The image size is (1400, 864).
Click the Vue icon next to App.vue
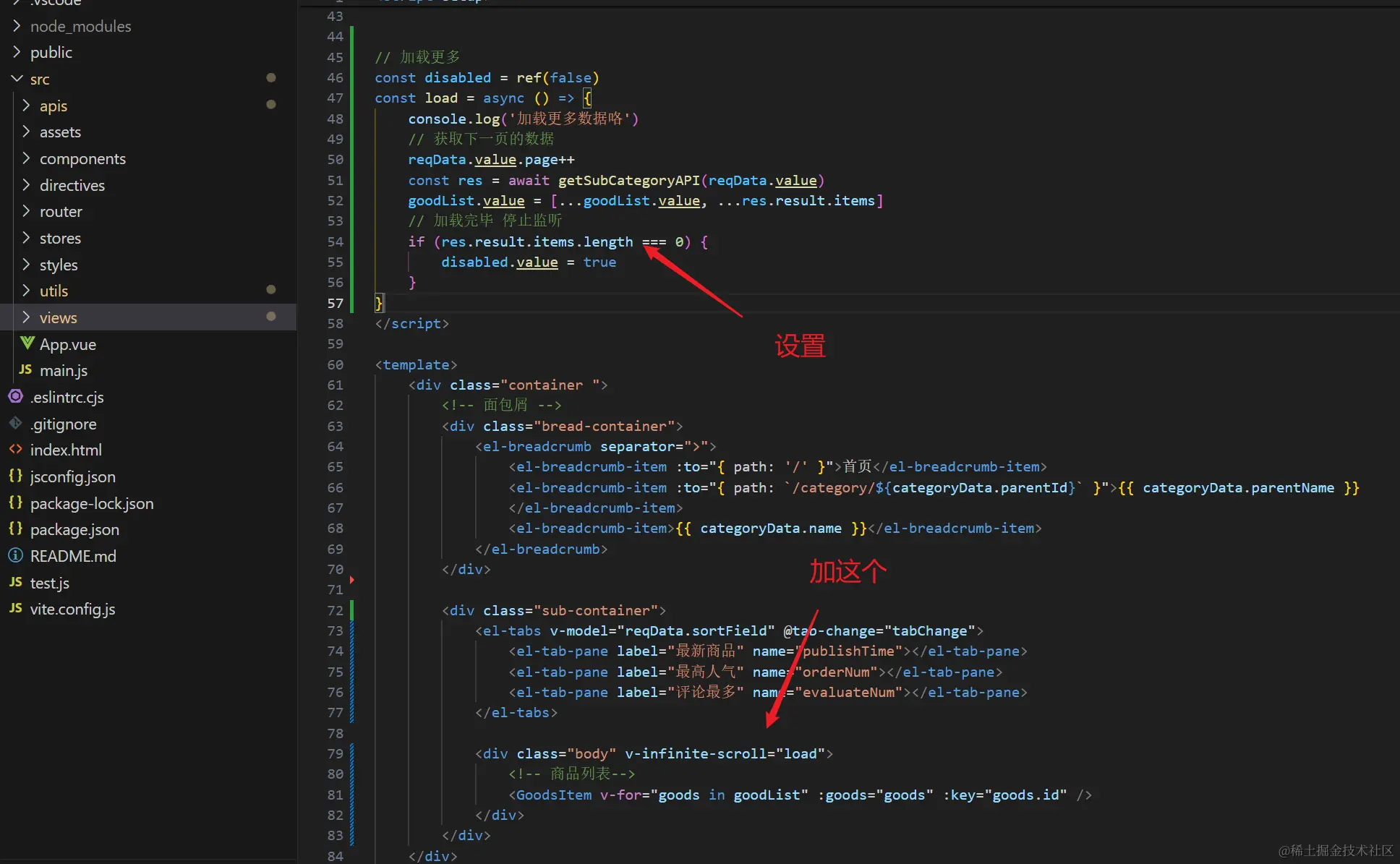click(x=27, y=343)
